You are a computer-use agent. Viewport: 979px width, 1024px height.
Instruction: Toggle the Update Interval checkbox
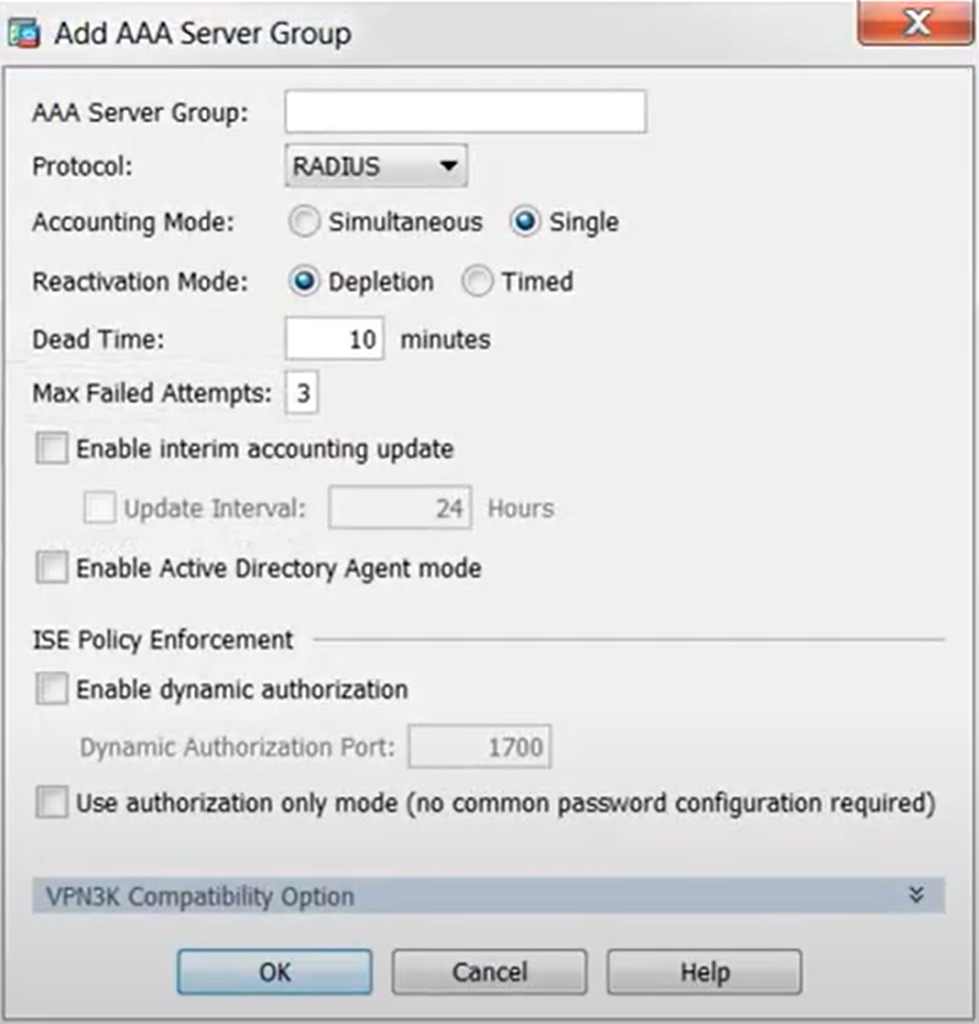pyautogui.click(x=99, y=509)
